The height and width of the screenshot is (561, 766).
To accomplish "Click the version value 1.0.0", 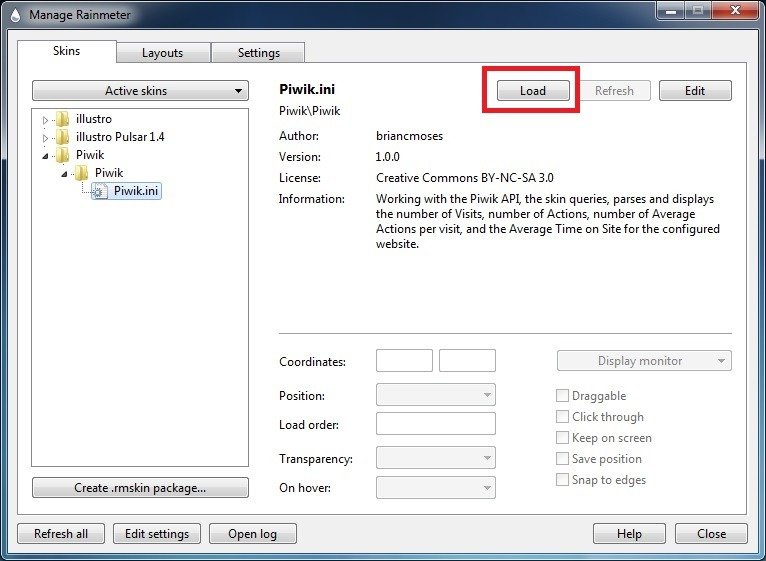I will [387, 157].
